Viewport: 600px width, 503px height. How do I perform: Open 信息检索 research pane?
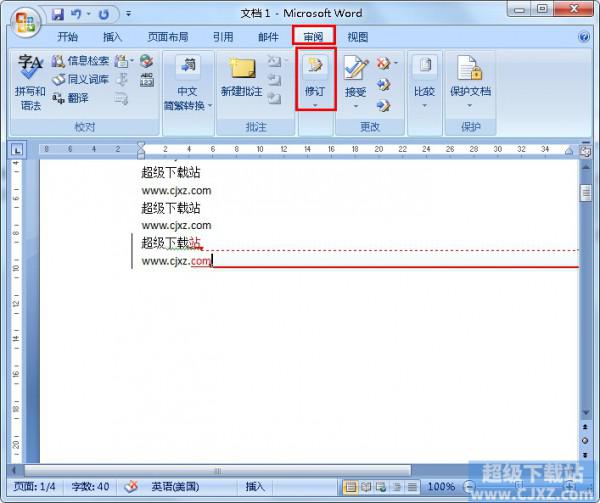(x=80, y=61)
